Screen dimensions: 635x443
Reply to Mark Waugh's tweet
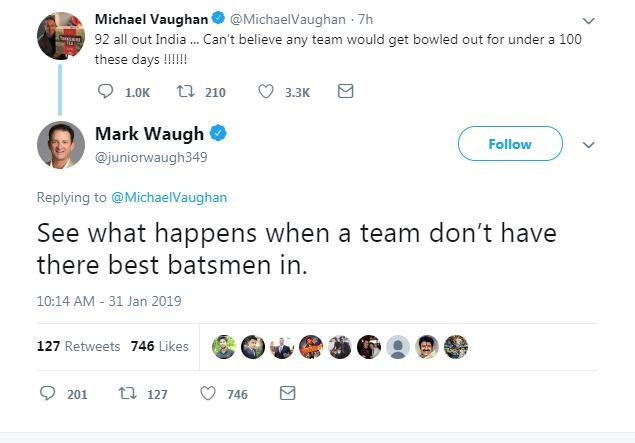47,394
